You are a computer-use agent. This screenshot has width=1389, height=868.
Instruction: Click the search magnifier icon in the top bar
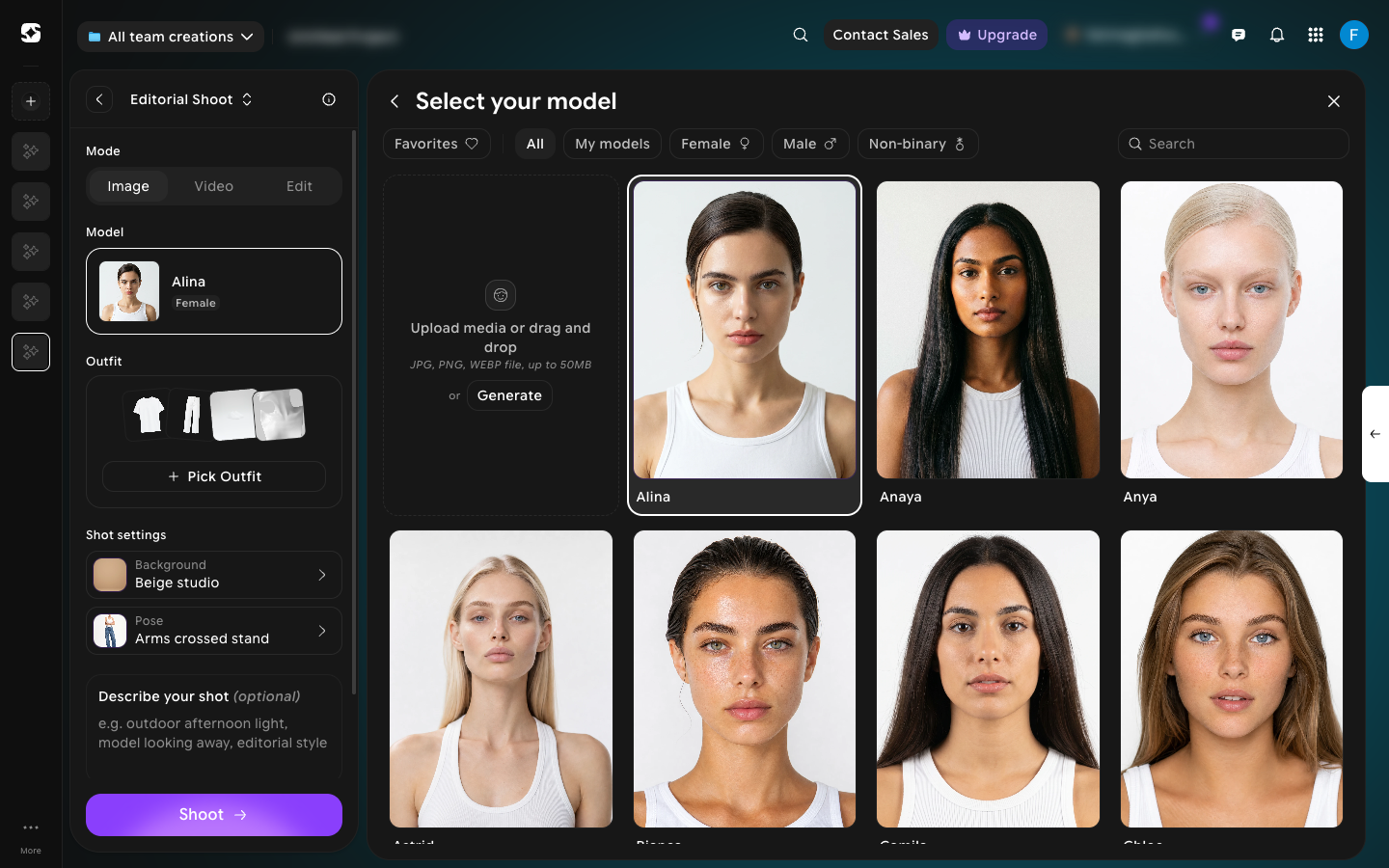click(801, 35)
